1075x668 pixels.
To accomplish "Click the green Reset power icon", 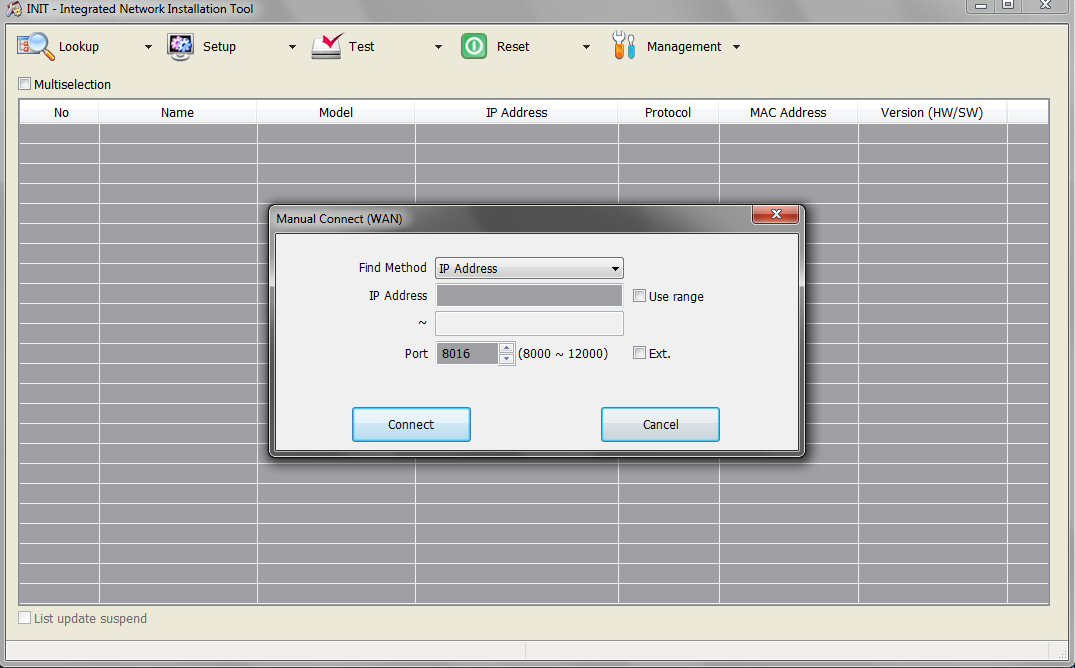I will pyautogui.click(x=474, y=47).
